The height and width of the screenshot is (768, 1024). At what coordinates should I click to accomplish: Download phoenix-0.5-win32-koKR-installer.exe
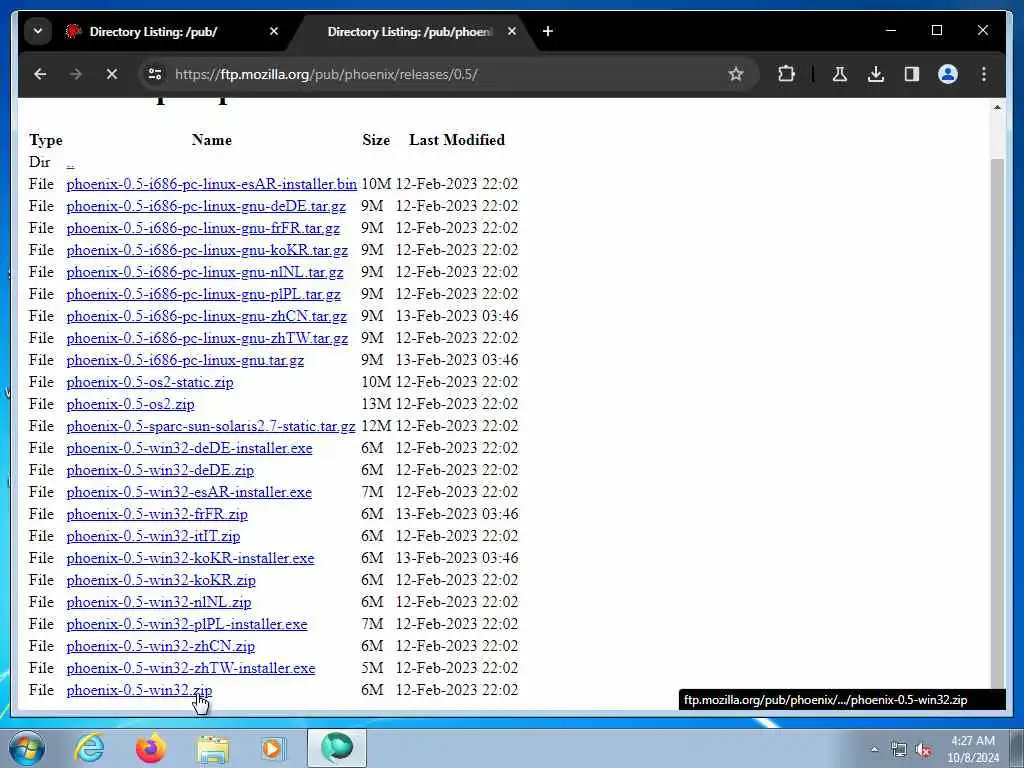coord(190,558)
